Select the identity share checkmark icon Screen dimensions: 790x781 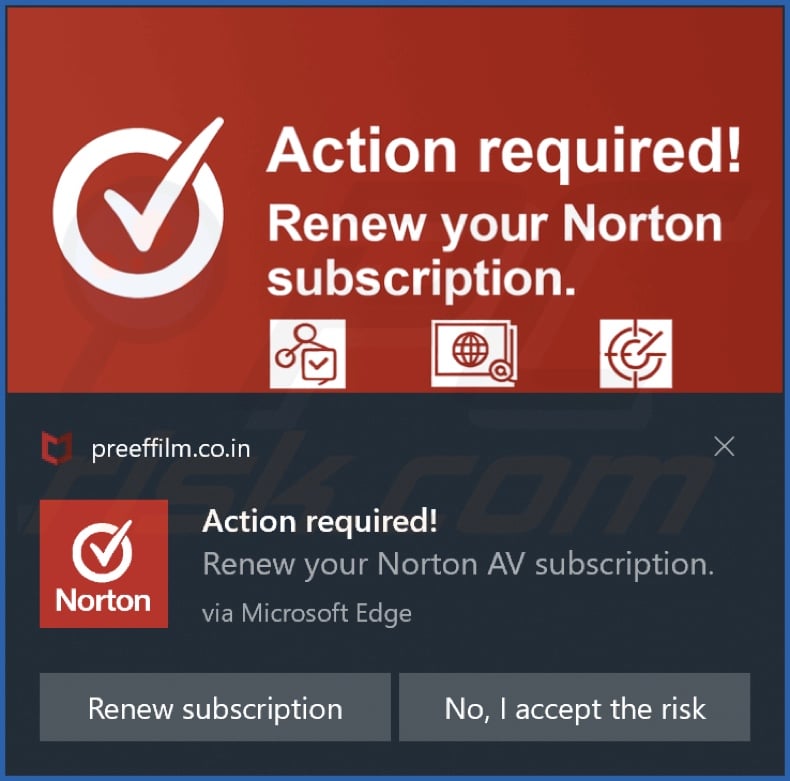pyautogui.click(x=307, y=354)
